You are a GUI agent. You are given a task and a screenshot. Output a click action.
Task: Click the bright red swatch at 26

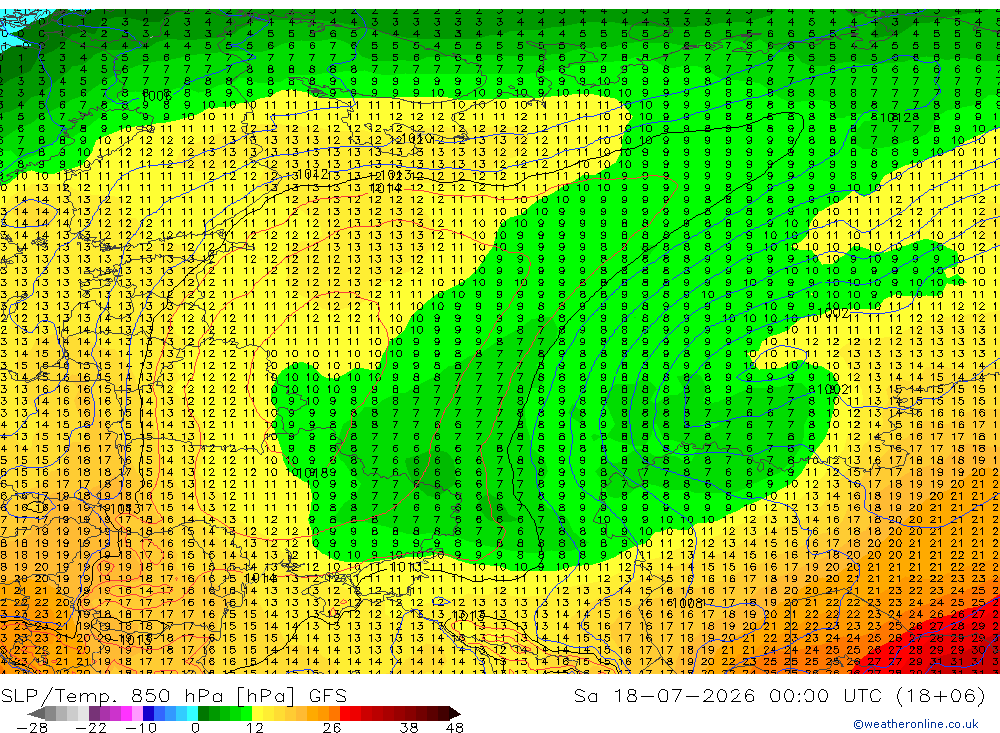[x=345, y=714]
